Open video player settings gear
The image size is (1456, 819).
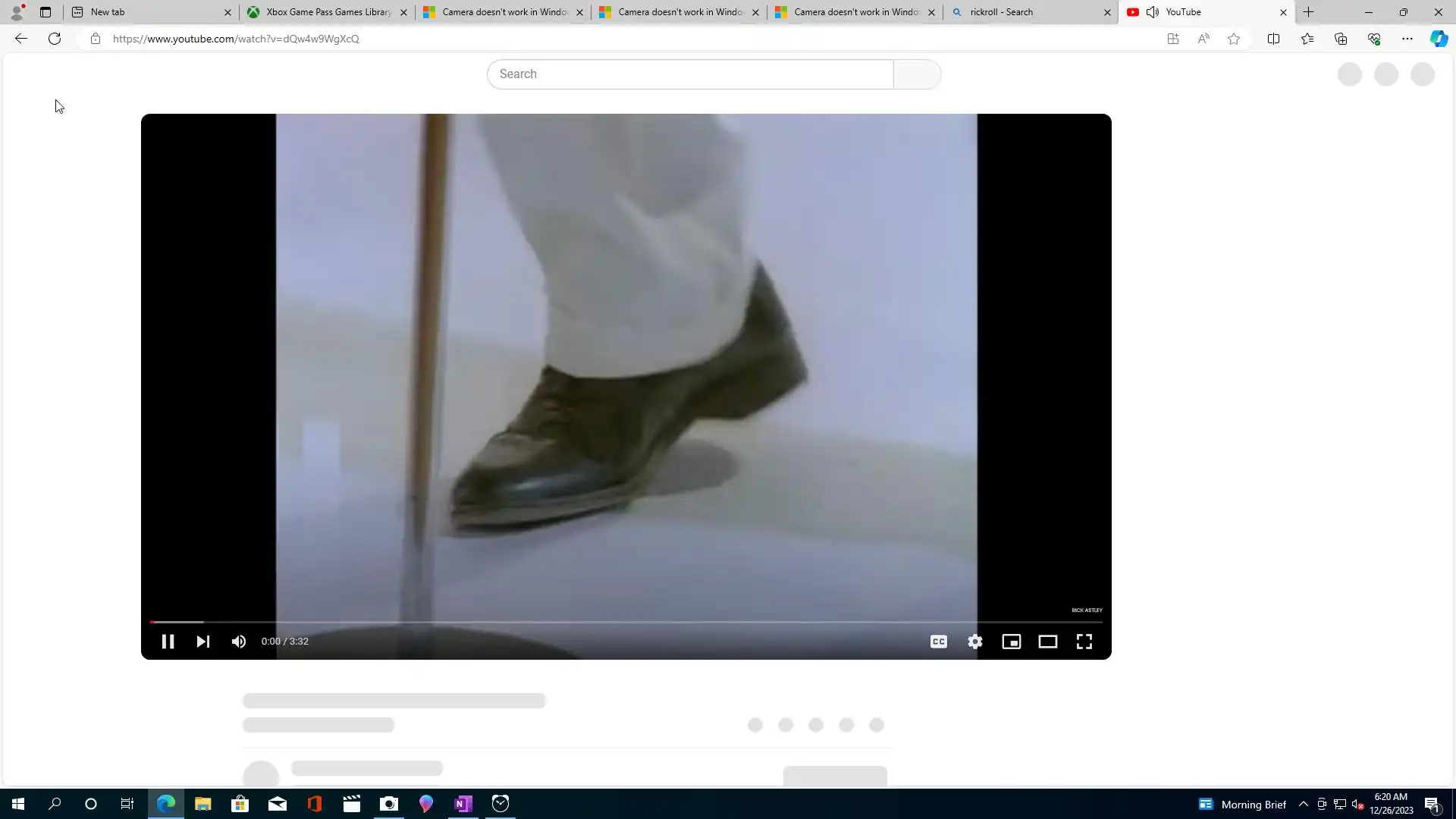pos(974,642)
